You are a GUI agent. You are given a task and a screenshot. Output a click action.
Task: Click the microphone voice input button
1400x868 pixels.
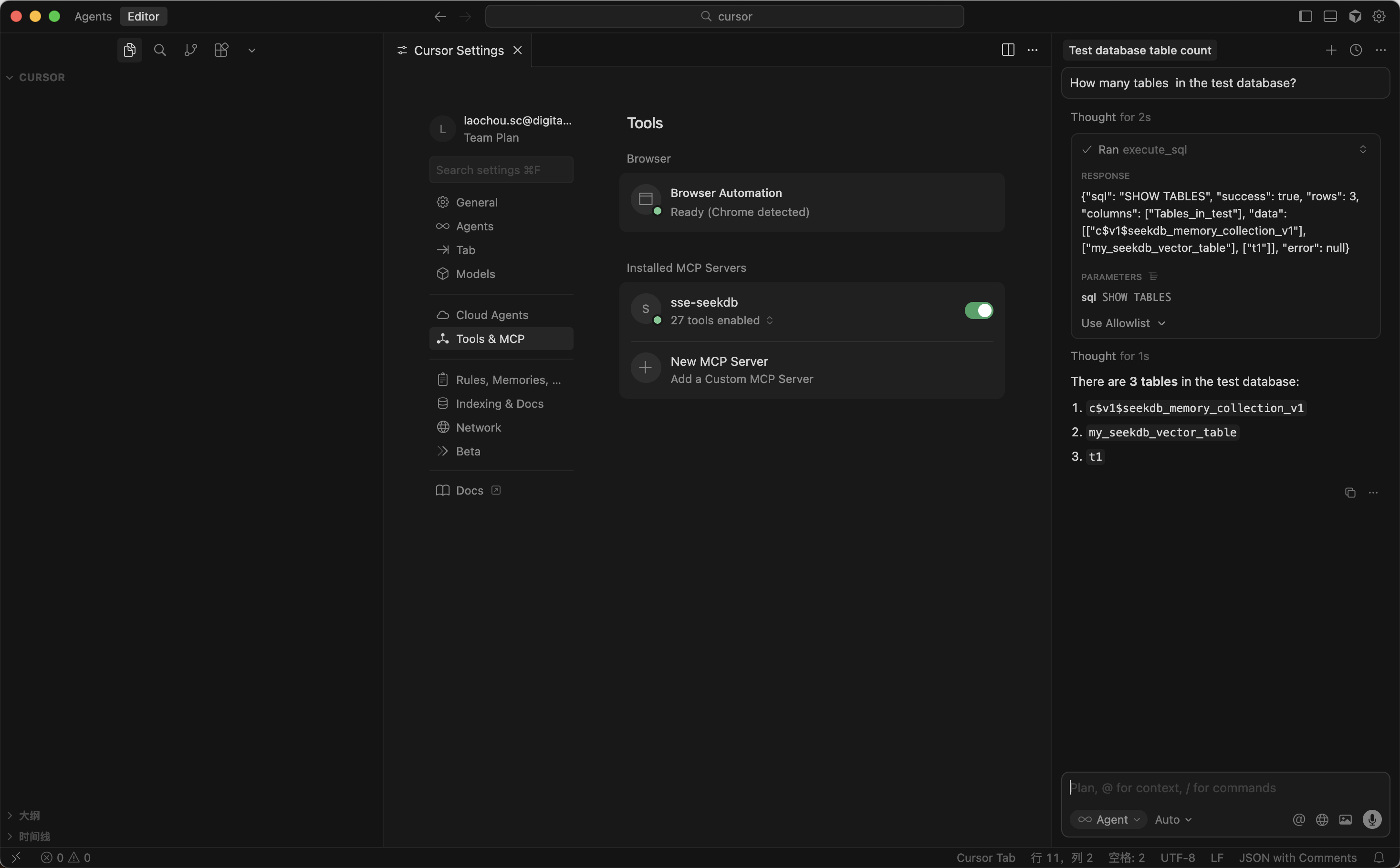click(1372, 819)
